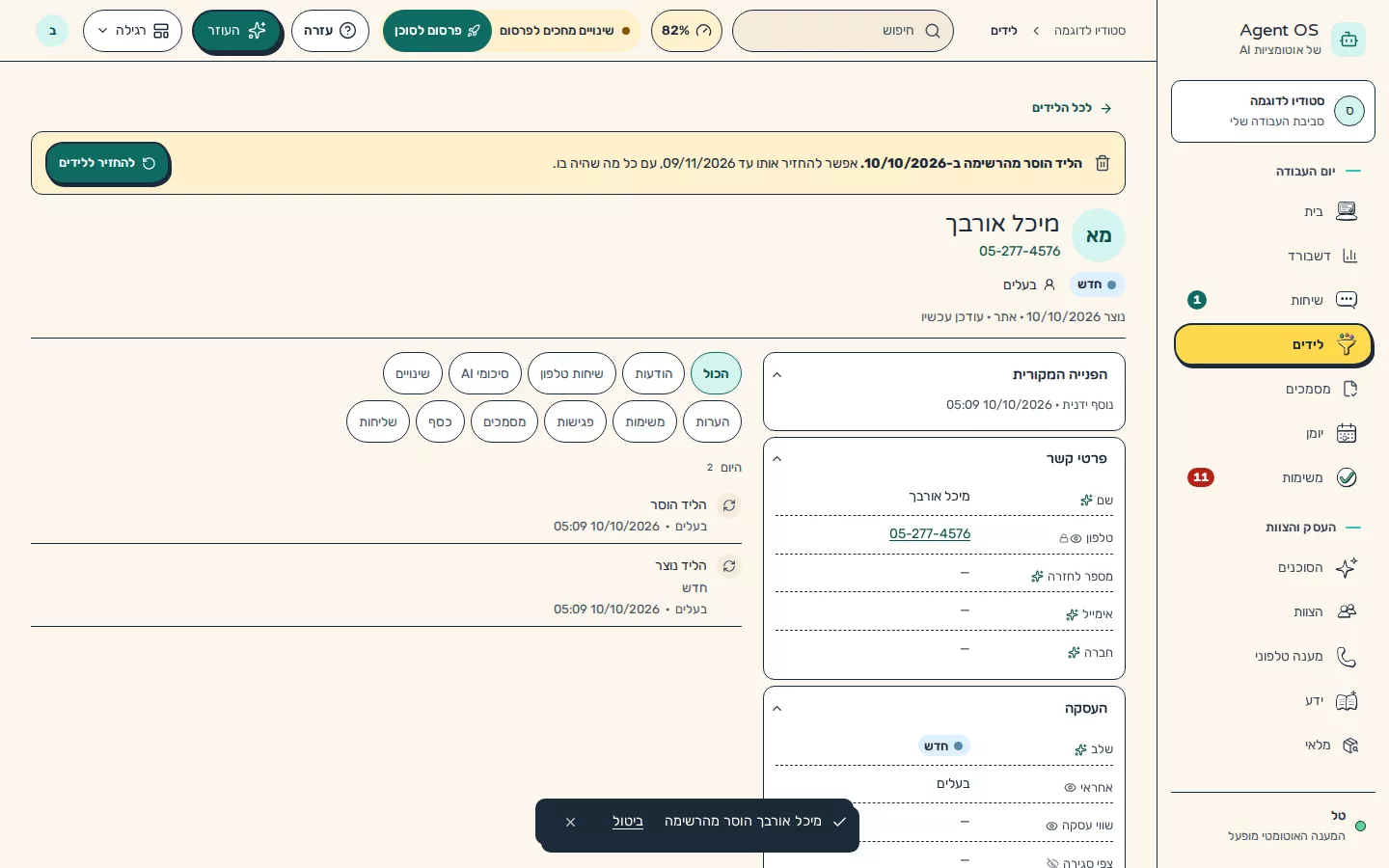Open the ב user avatar

point(52,31)
